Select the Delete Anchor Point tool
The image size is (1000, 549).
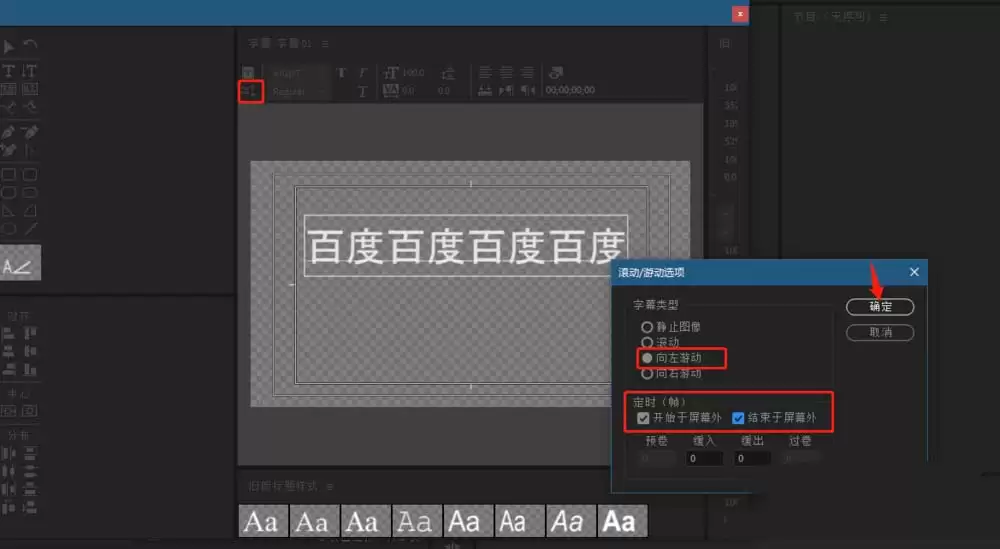tap(29, 132)
